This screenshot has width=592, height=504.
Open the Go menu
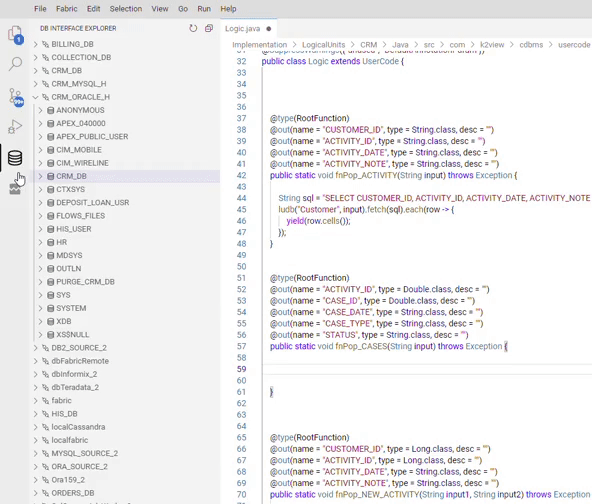point(183,9)
